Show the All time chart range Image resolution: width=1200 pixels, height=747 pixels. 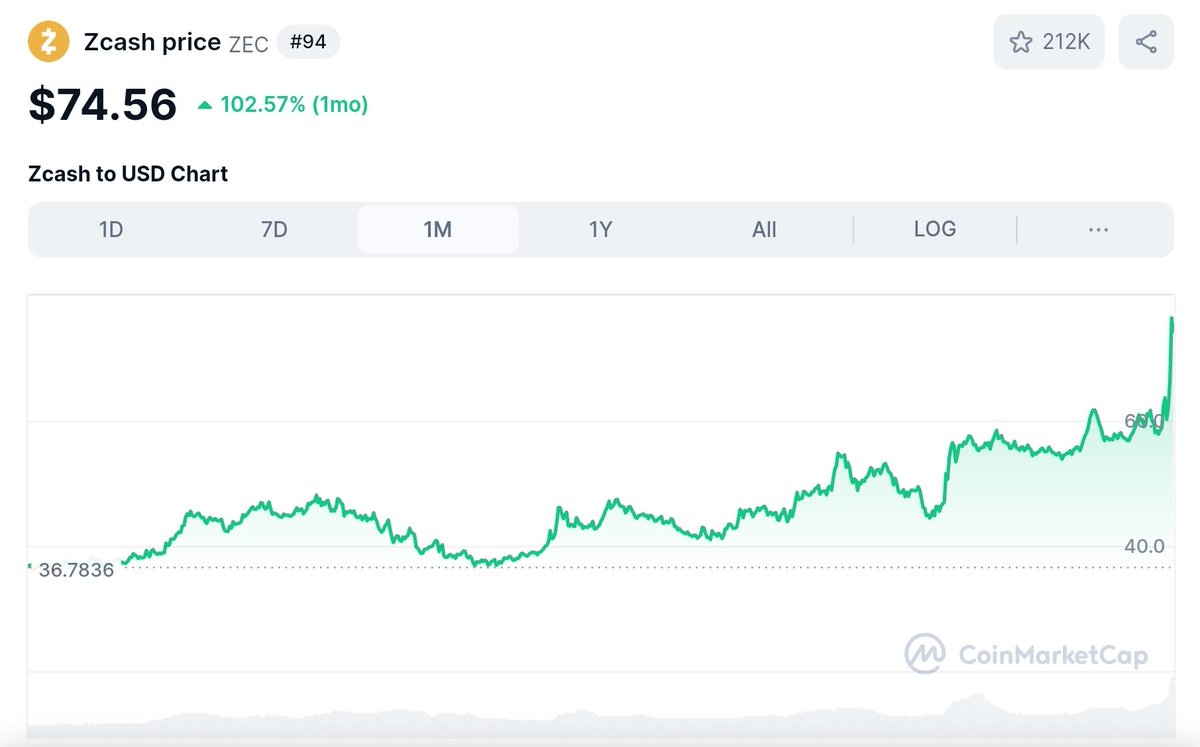(x=764, y=229)
